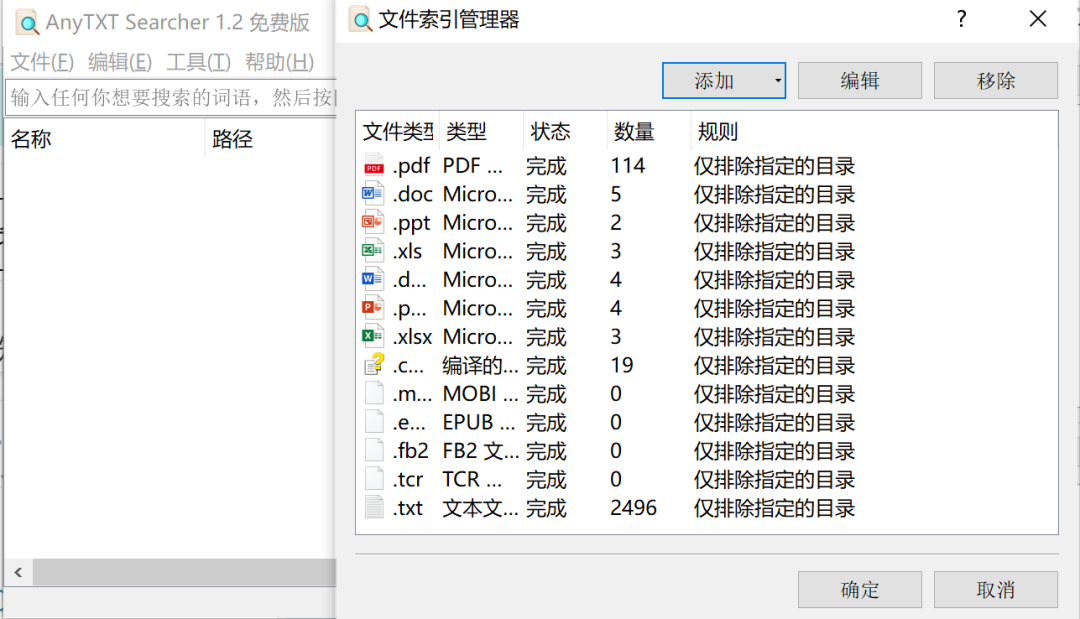Click the count value 114
The width and height of the screenshot is (1080, 619).
click(x=627, y=166)
